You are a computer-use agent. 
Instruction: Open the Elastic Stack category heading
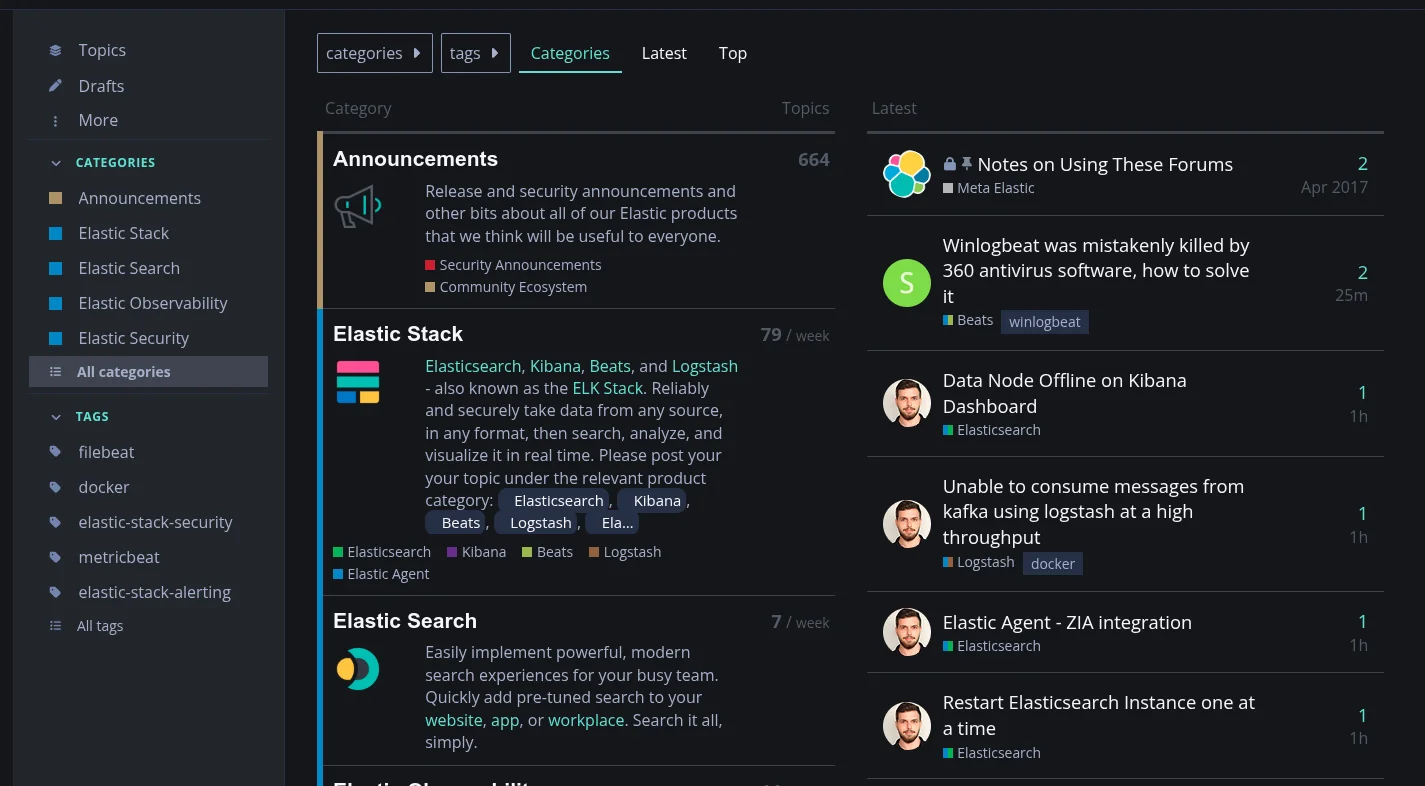click(398, 334)
